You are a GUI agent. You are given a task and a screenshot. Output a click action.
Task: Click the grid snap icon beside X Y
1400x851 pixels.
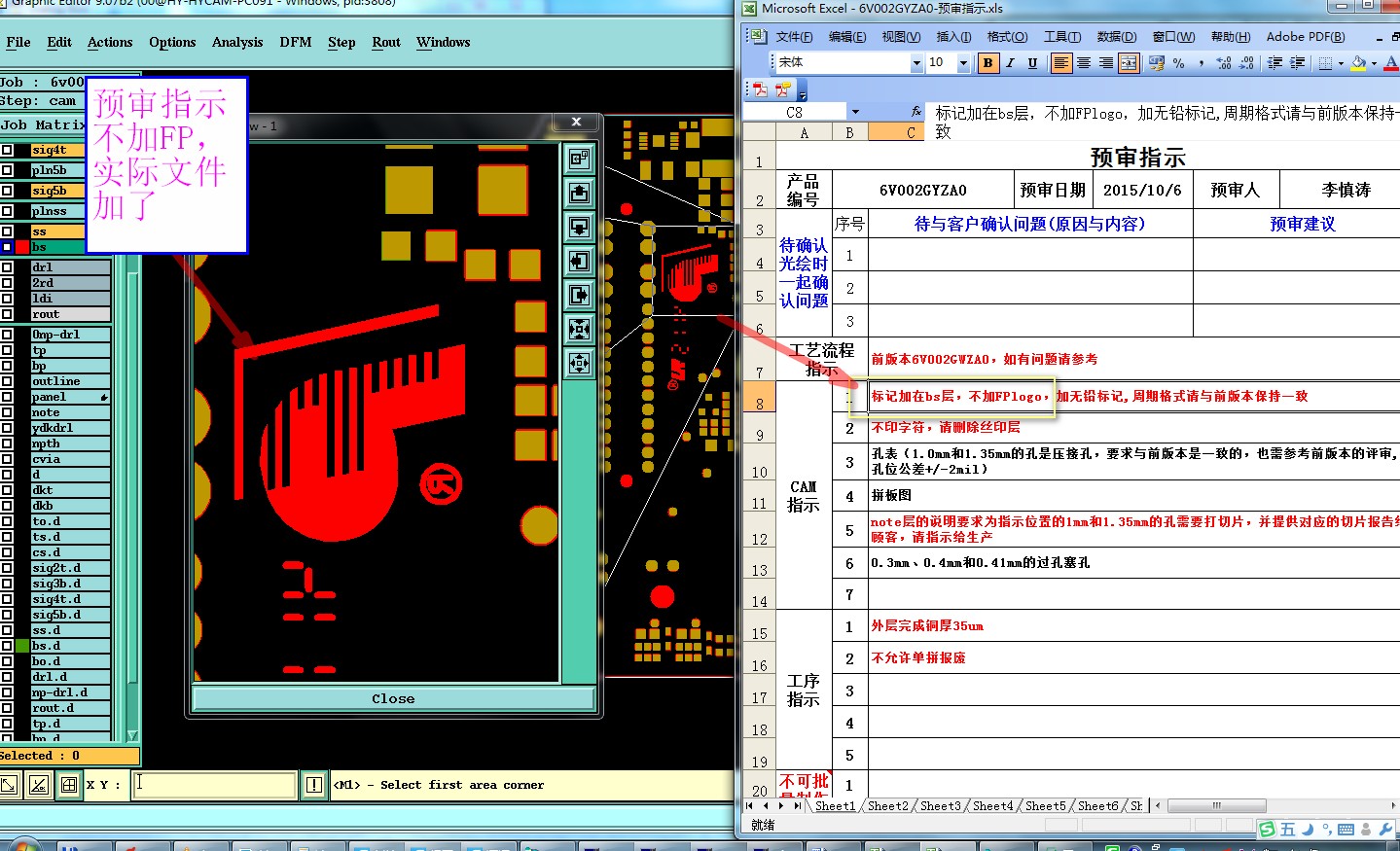69,785
